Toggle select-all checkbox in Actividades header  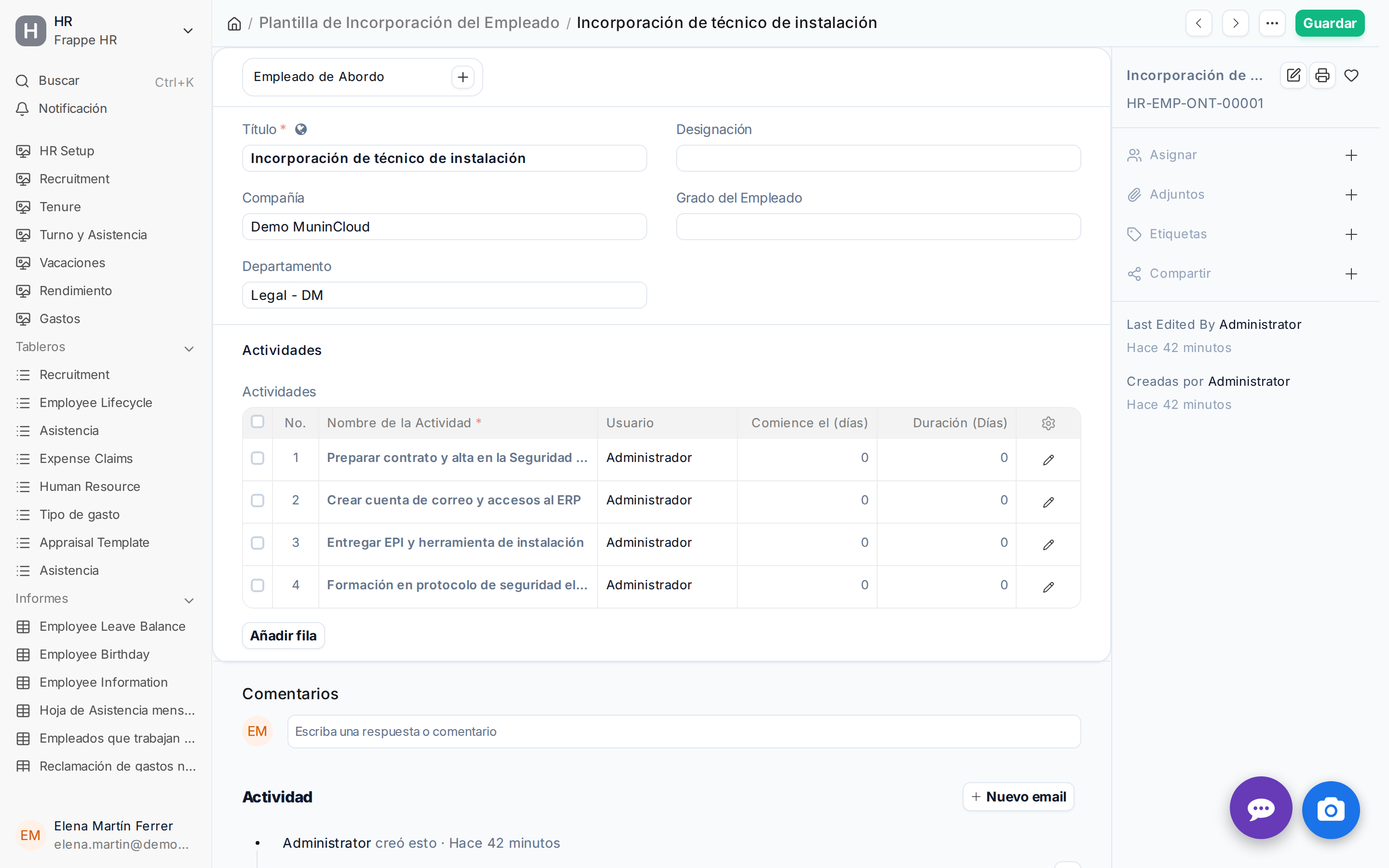(258, 422)
